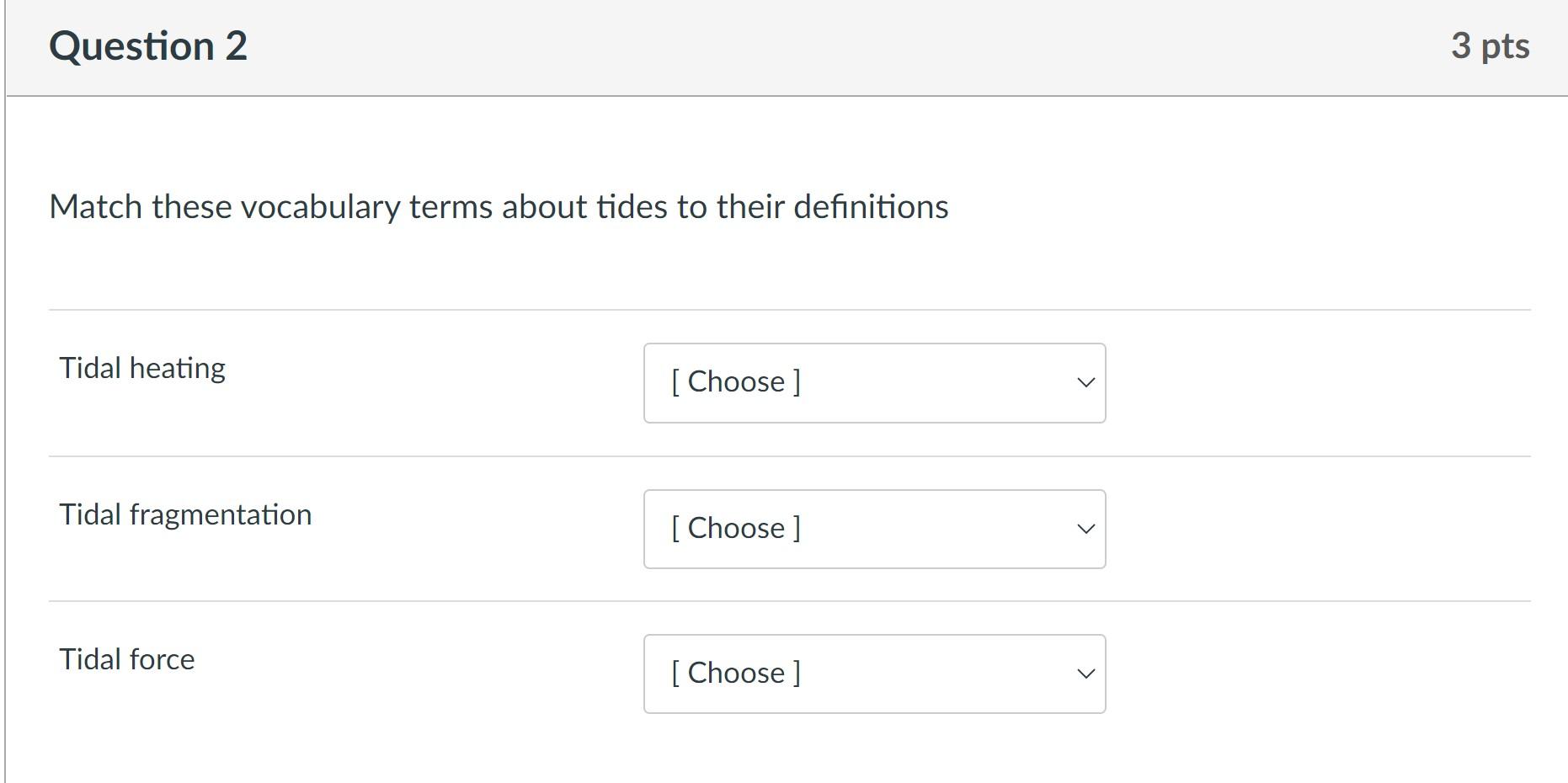1568x783 pixels.
Task: Open the Tidal heating answer dropdown
Action: (x=874, y=382)
